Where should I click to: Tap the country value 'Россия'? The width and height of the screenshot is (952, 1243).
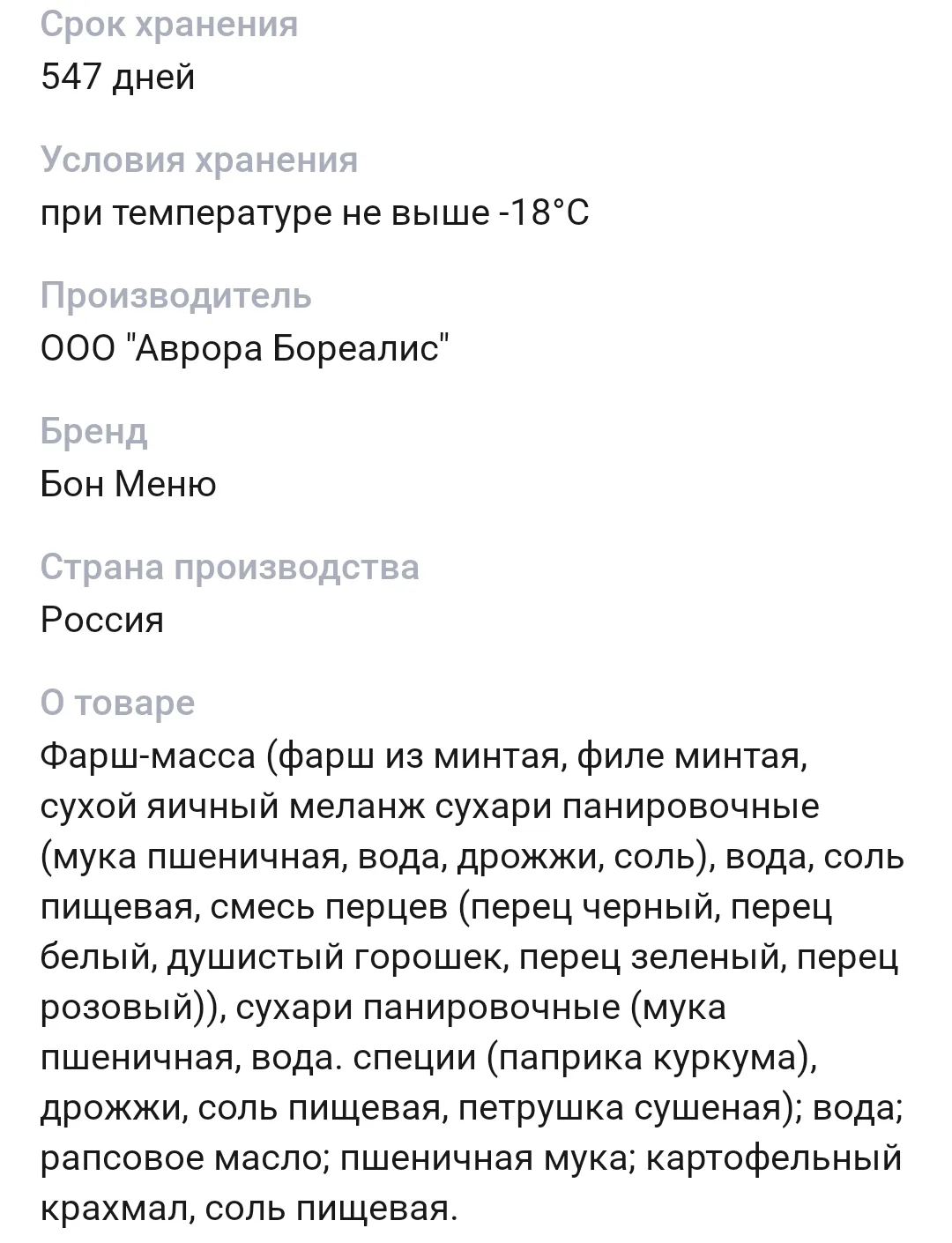point(102,620)
